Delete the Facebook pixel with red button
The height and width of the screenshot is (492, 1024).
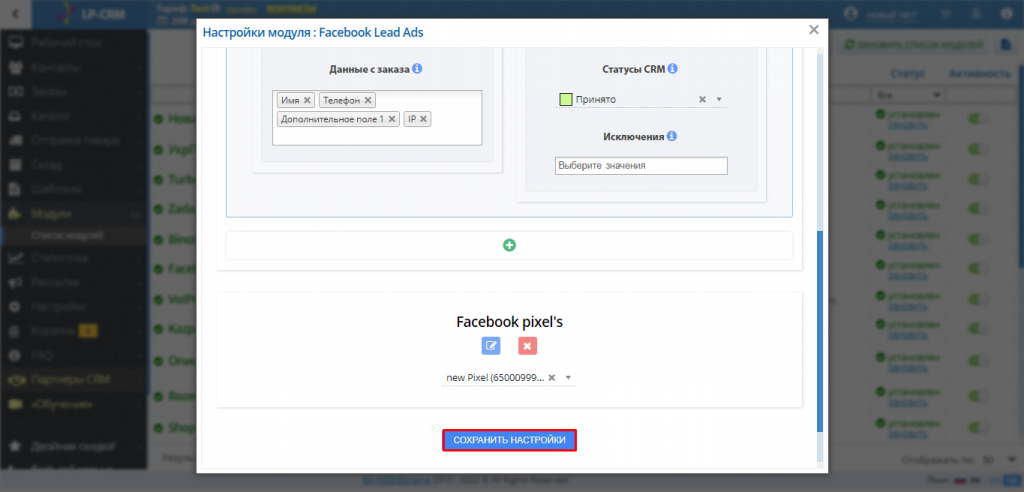(x=528, y=346)
